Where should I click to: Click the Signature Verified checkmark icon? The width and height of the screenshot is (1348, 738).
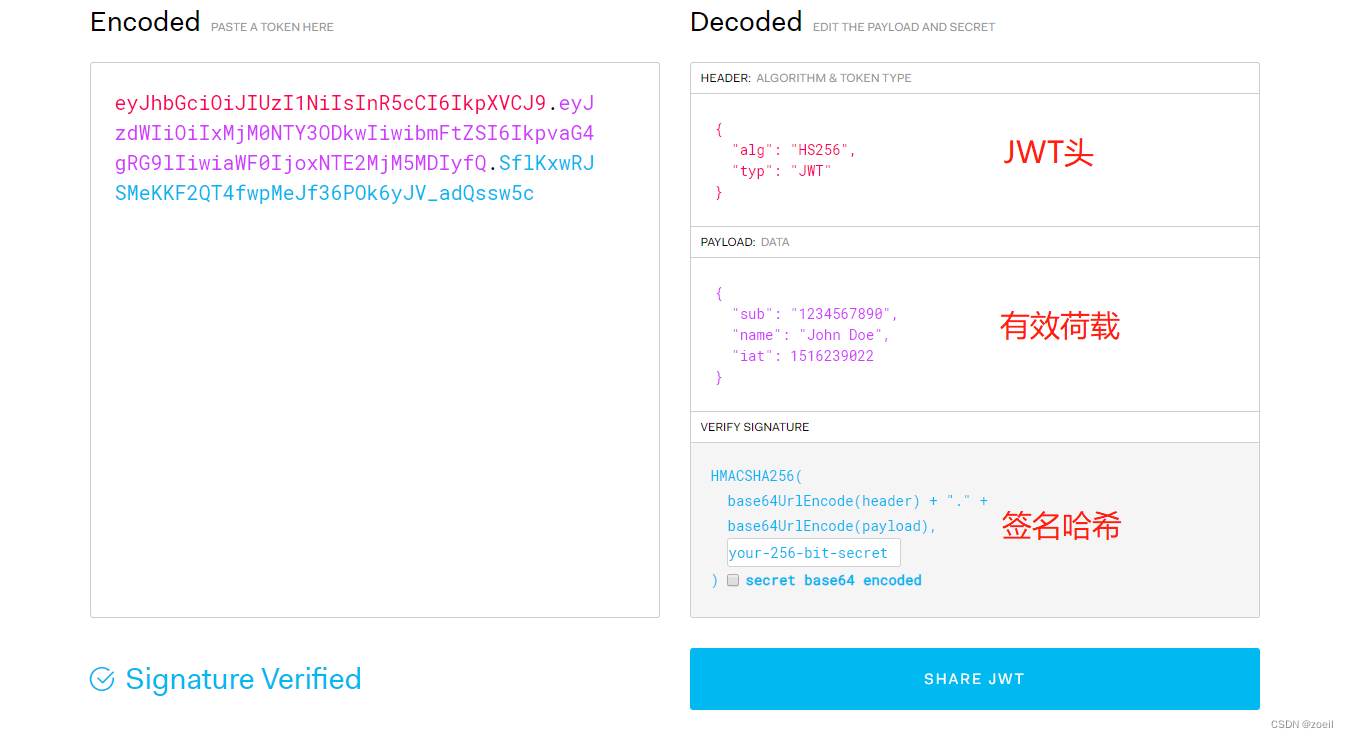click(102, 679)
